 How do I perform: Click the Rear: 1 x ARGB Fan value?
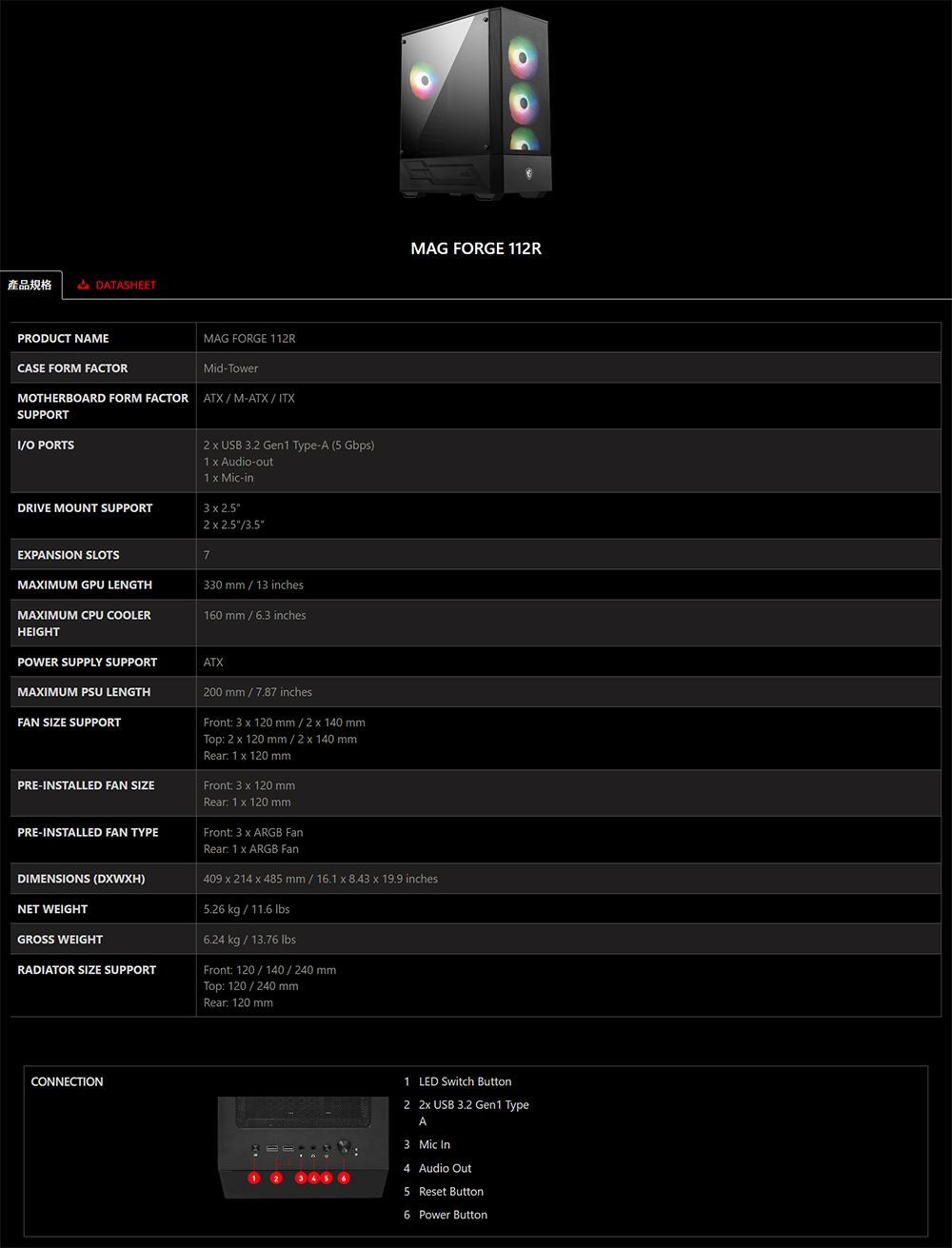251,849
